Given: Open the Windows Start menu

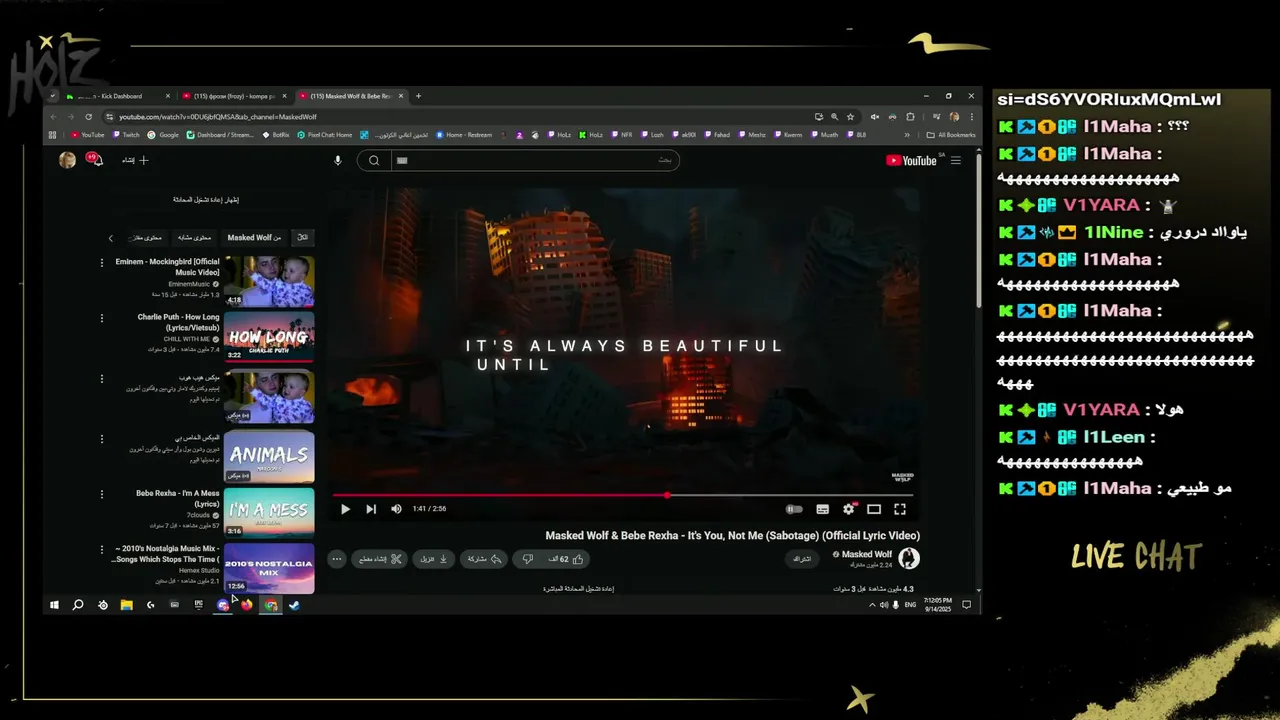Looking at the screenshot, I should coord(54,605).
